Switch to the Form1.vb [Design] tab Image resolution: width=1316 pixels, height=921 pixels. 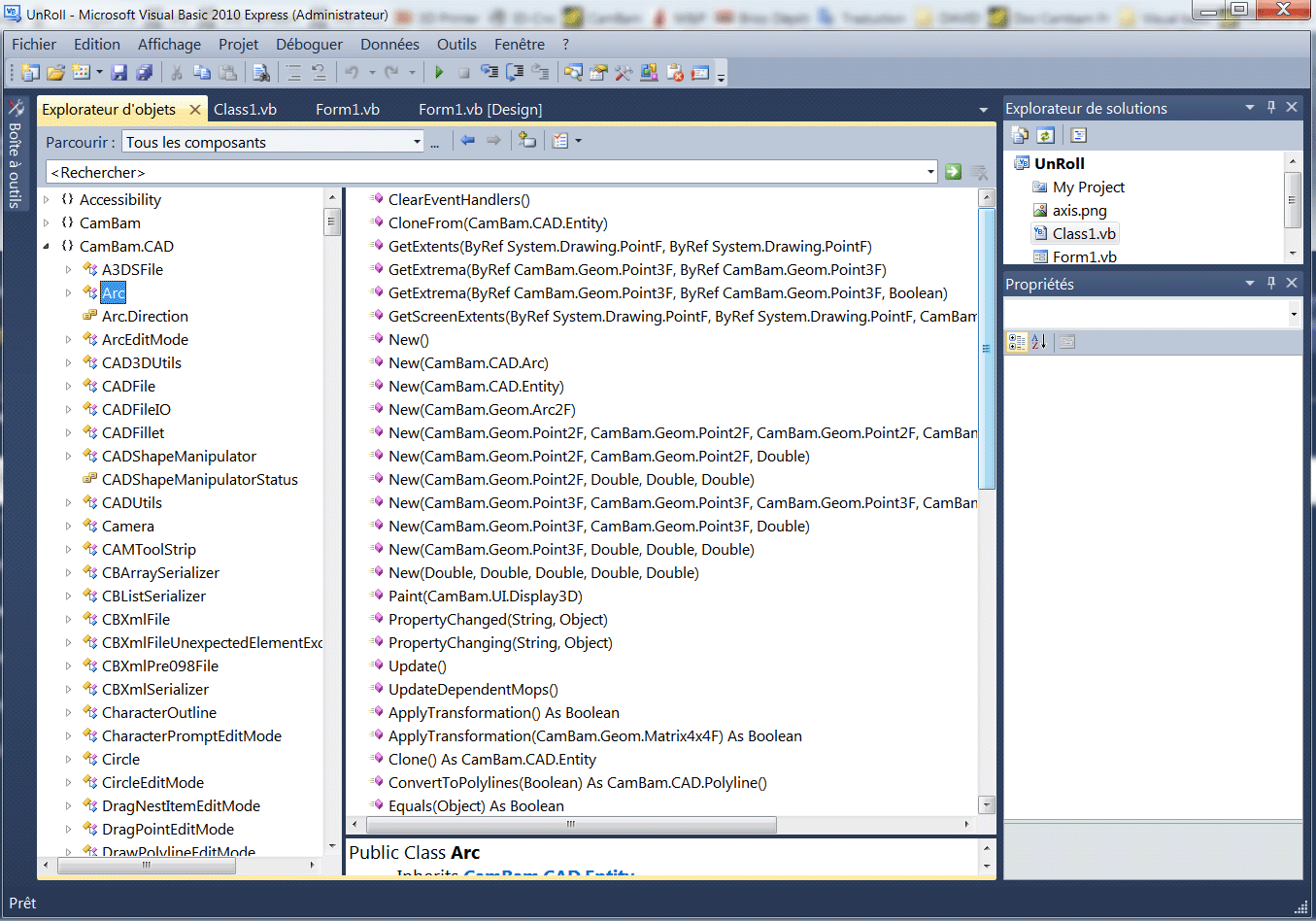[480, 109]
